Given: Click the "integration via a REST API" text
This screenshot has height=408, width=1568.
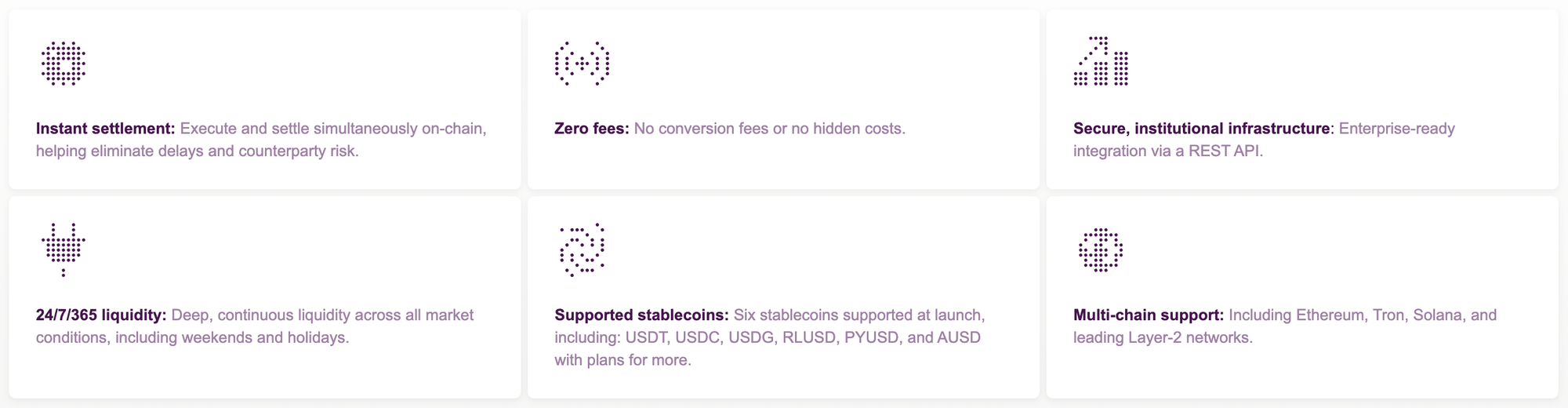Looking at the screenshot, I should coord(1167,151).
